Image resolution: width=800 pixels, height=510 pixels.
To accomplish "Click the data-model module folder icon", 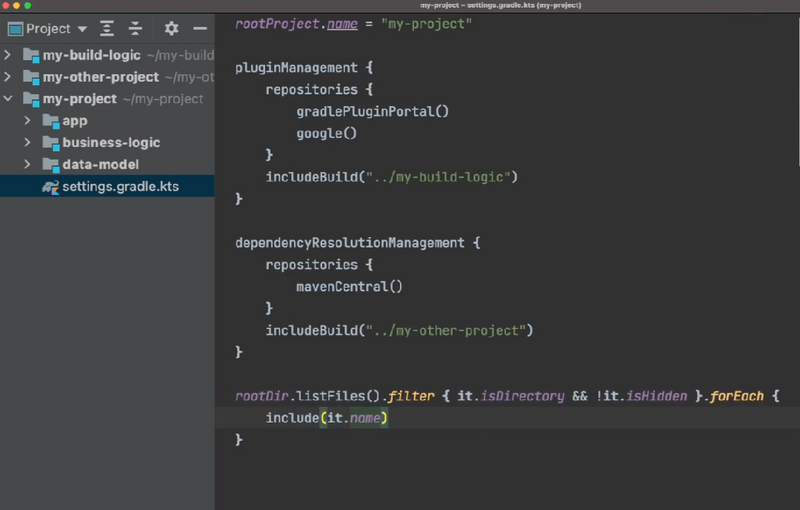I will click(51, 165).
